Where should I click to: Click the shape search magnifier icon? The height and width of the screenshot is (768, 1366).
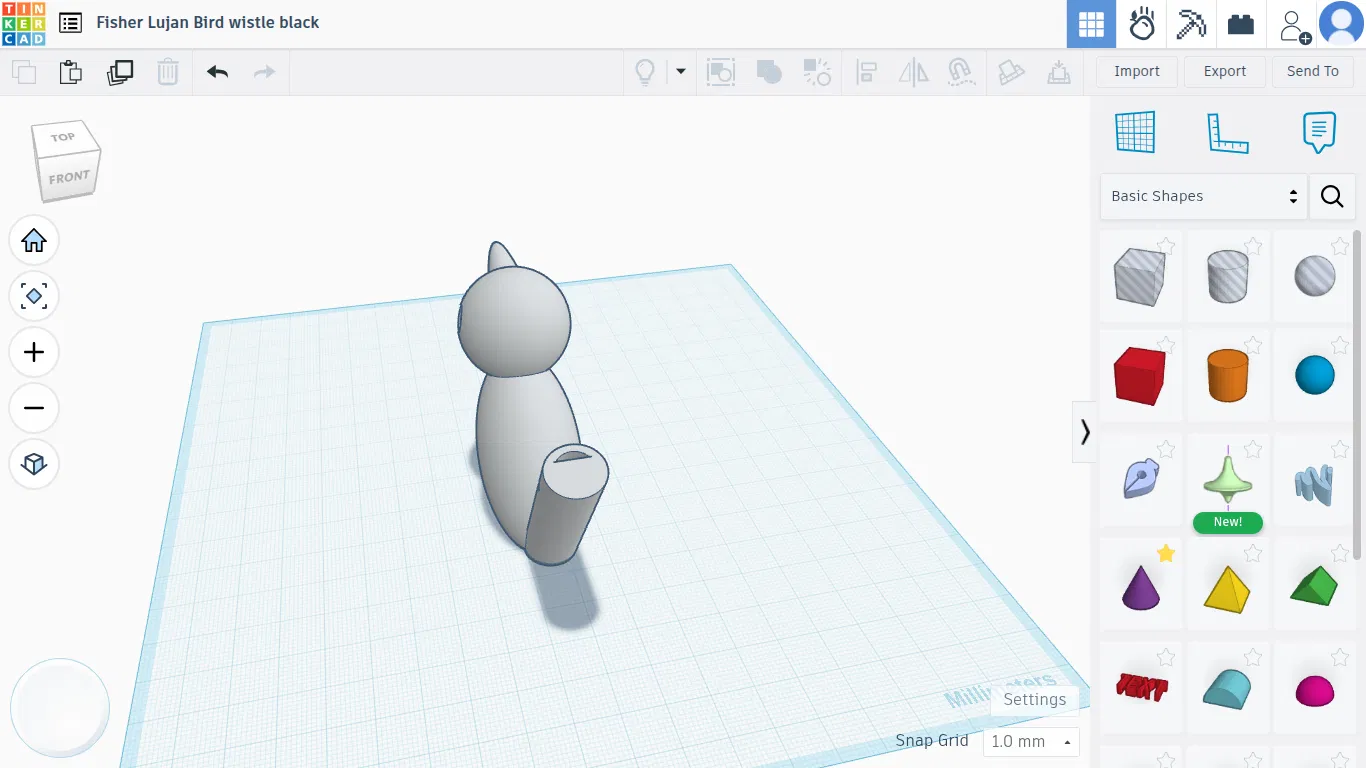pyautogui.click(x=1332, y=196)
